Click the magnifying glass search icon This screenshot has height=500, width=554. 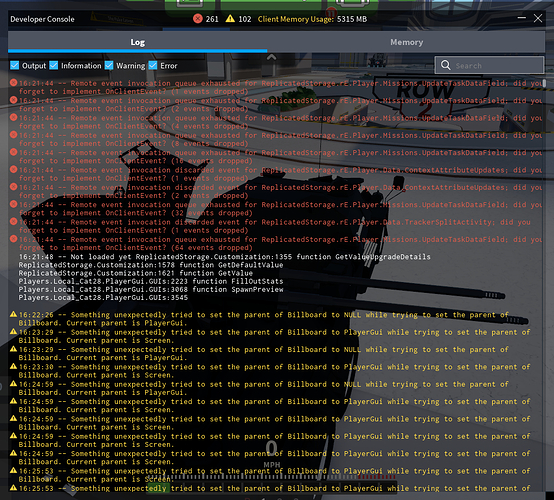coord(446,65)
